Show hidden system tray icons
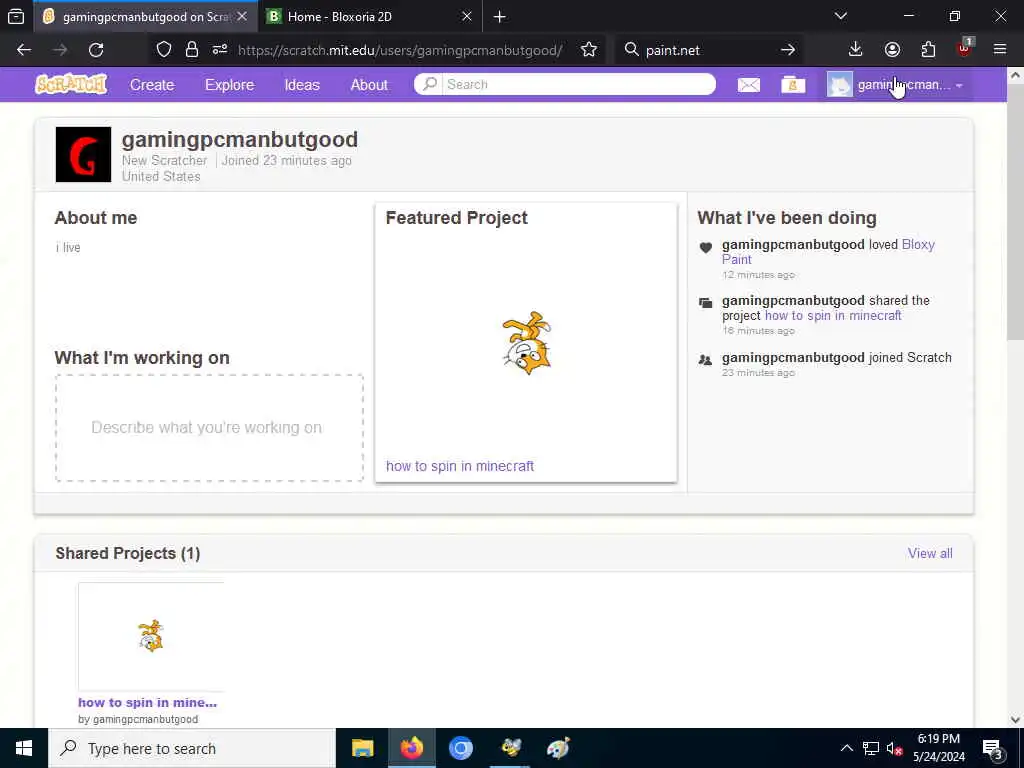1024x768 pixels. [846, 749]
